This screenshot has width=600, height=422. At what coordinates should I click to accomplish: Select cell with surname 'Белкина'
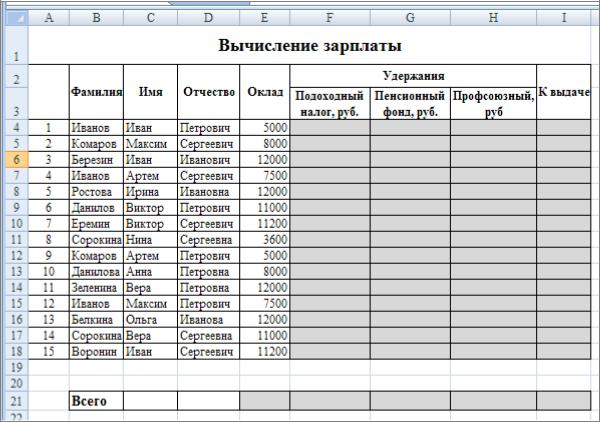[96, 319]
